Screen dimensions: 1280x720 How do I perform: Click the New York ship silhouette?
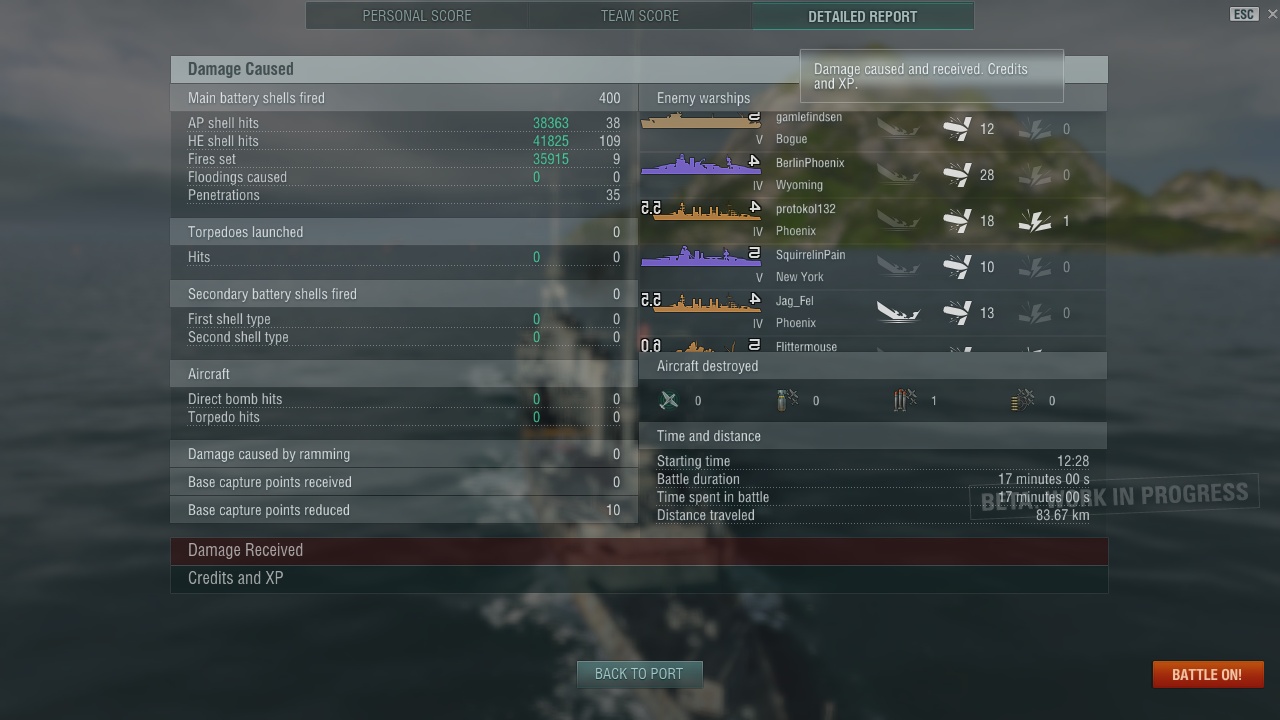[x=700, y=257]
